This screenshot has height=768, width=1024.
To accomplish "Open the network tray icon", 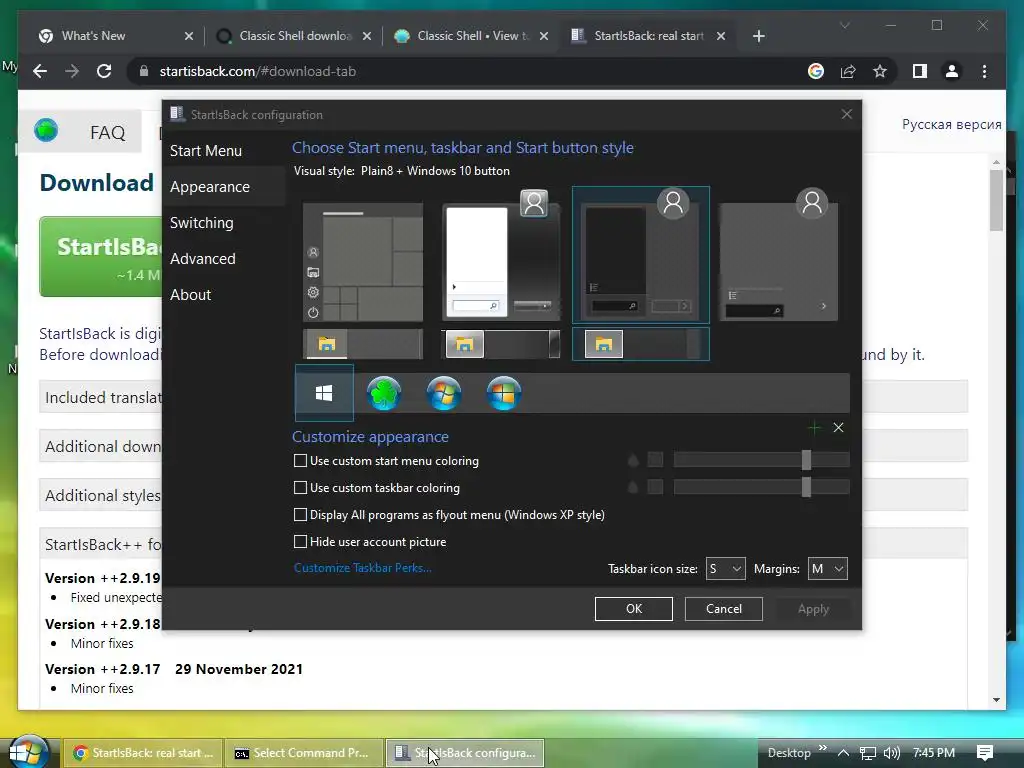I will point(868,753).
